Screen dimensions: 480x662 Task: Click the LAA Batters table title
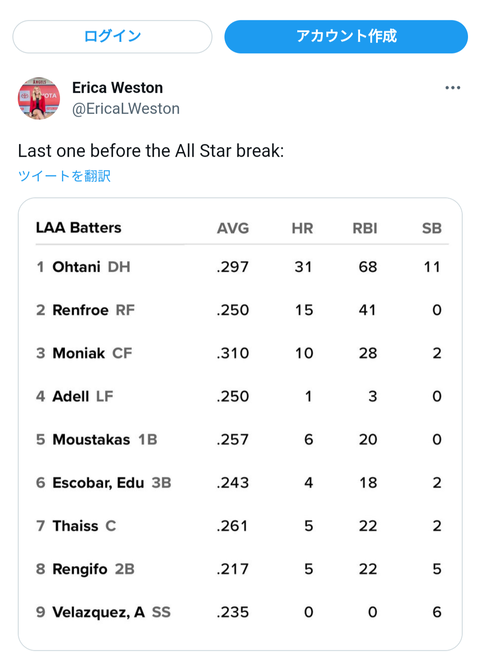coord(79,228)
